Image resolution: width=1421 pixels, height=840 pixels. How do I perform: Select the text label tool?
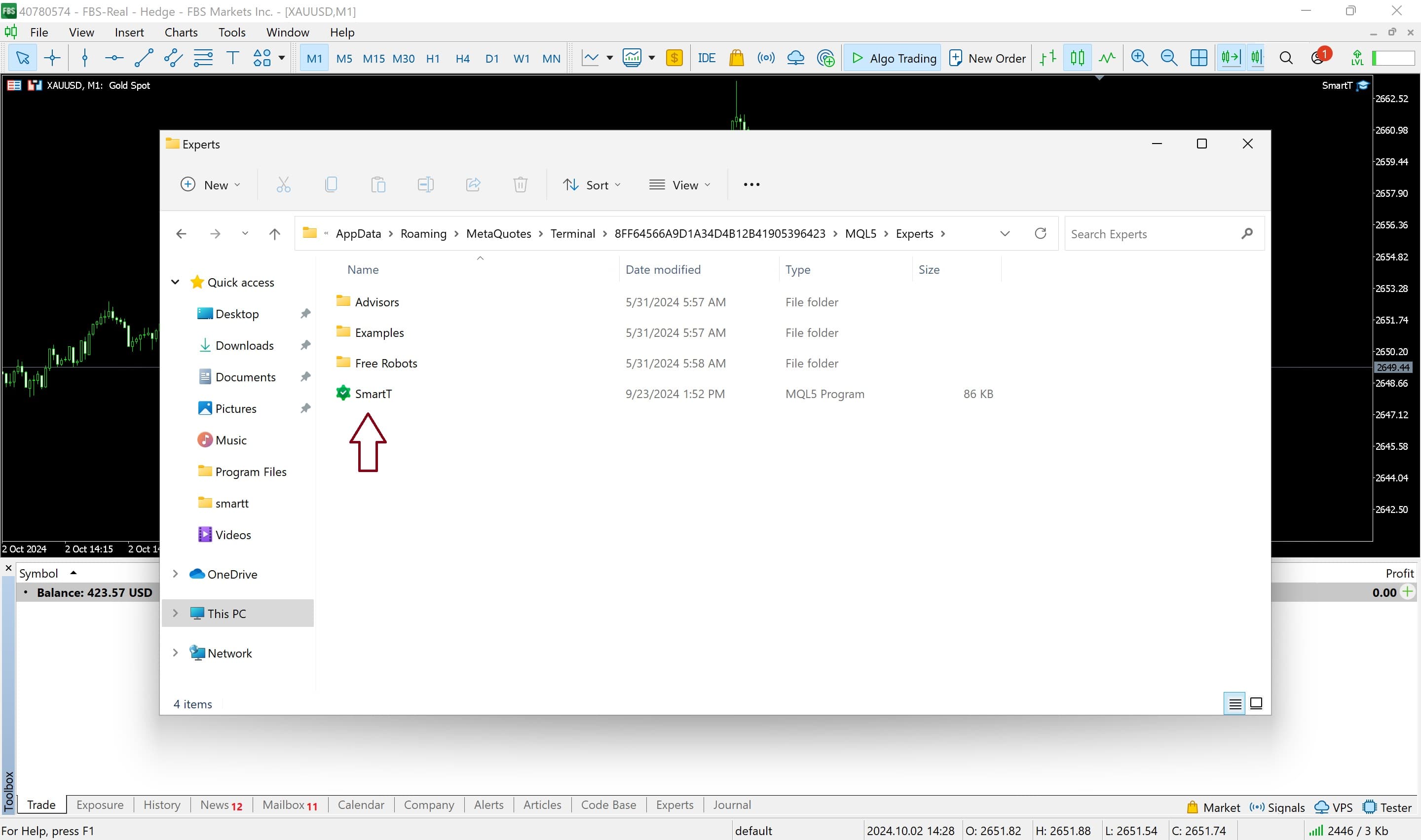pyautogui.click(x=233, y=58)
